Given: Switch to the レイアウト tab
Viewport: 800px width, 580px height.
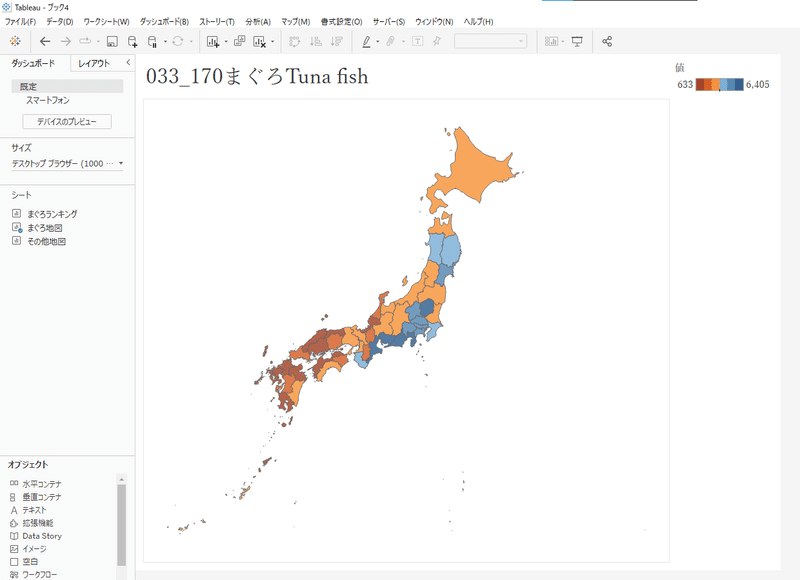Looking at the screenshot, I should 94,63.
